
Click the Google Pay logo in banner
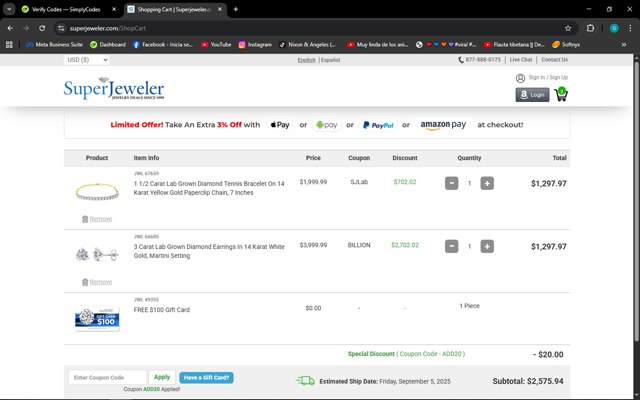[327, 125]
